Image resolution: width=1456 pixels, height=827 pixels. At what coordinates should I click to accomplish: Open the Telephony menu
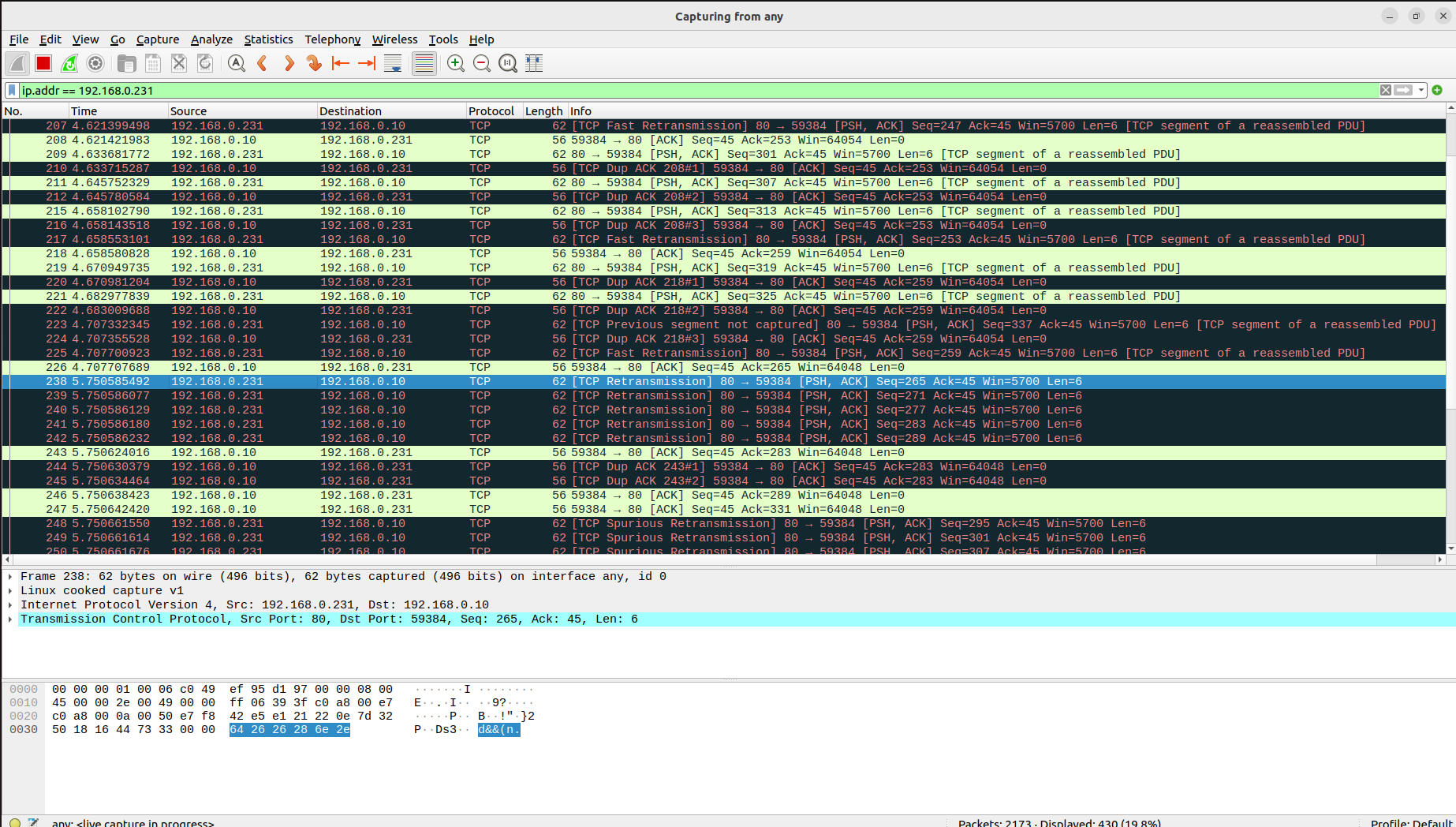pos(332,39)
